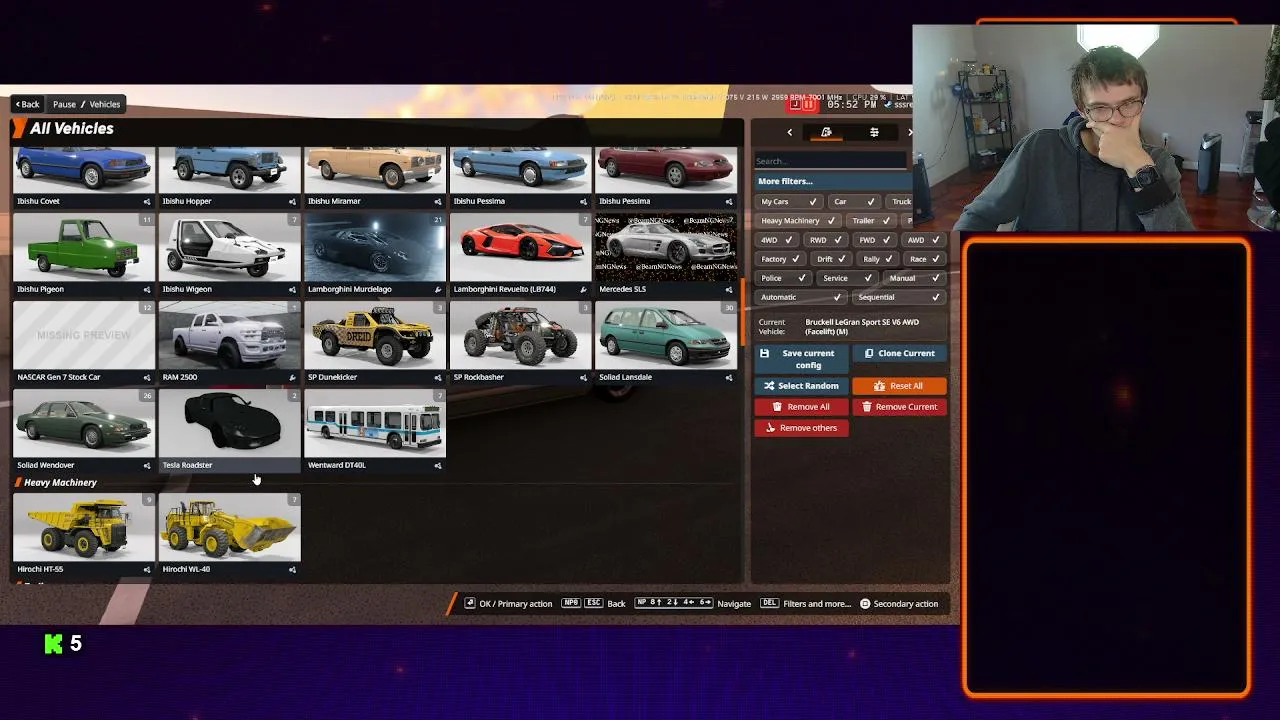Toggle the Automatic transmission filter
This screenshot has width=1280, height=720.
[799, 297]
